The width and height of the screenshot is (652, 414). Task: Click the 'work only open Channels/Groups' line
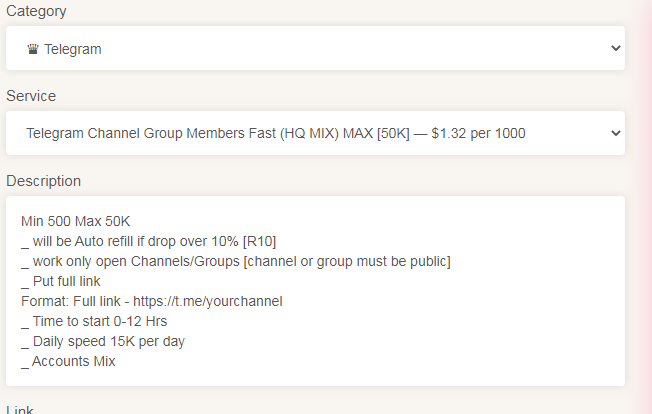tap(236, 261)
